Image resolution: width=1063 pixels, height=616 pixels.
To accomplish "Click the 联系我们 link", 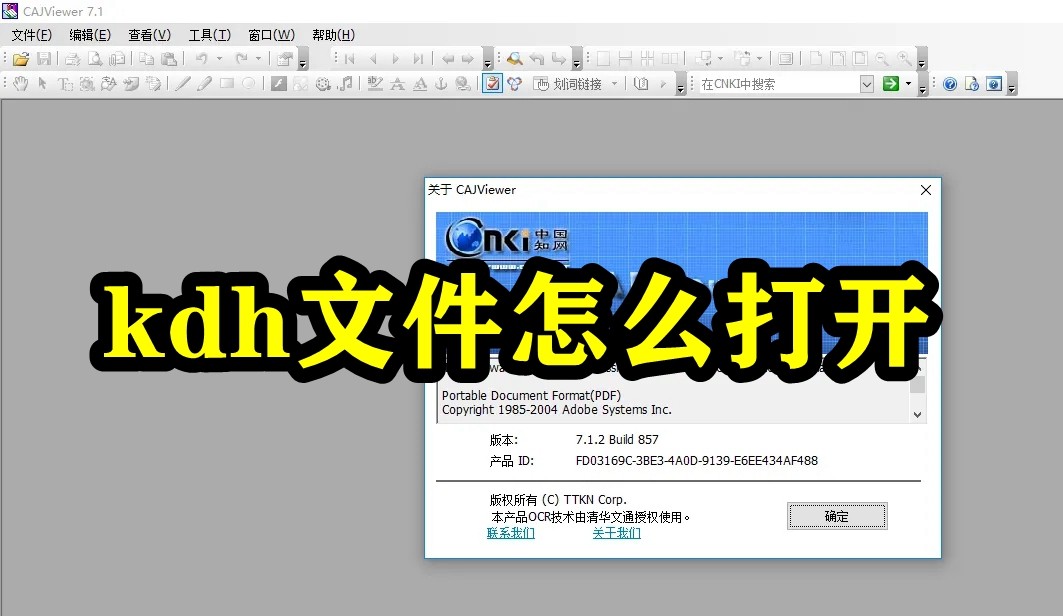I will coord(510,533).
